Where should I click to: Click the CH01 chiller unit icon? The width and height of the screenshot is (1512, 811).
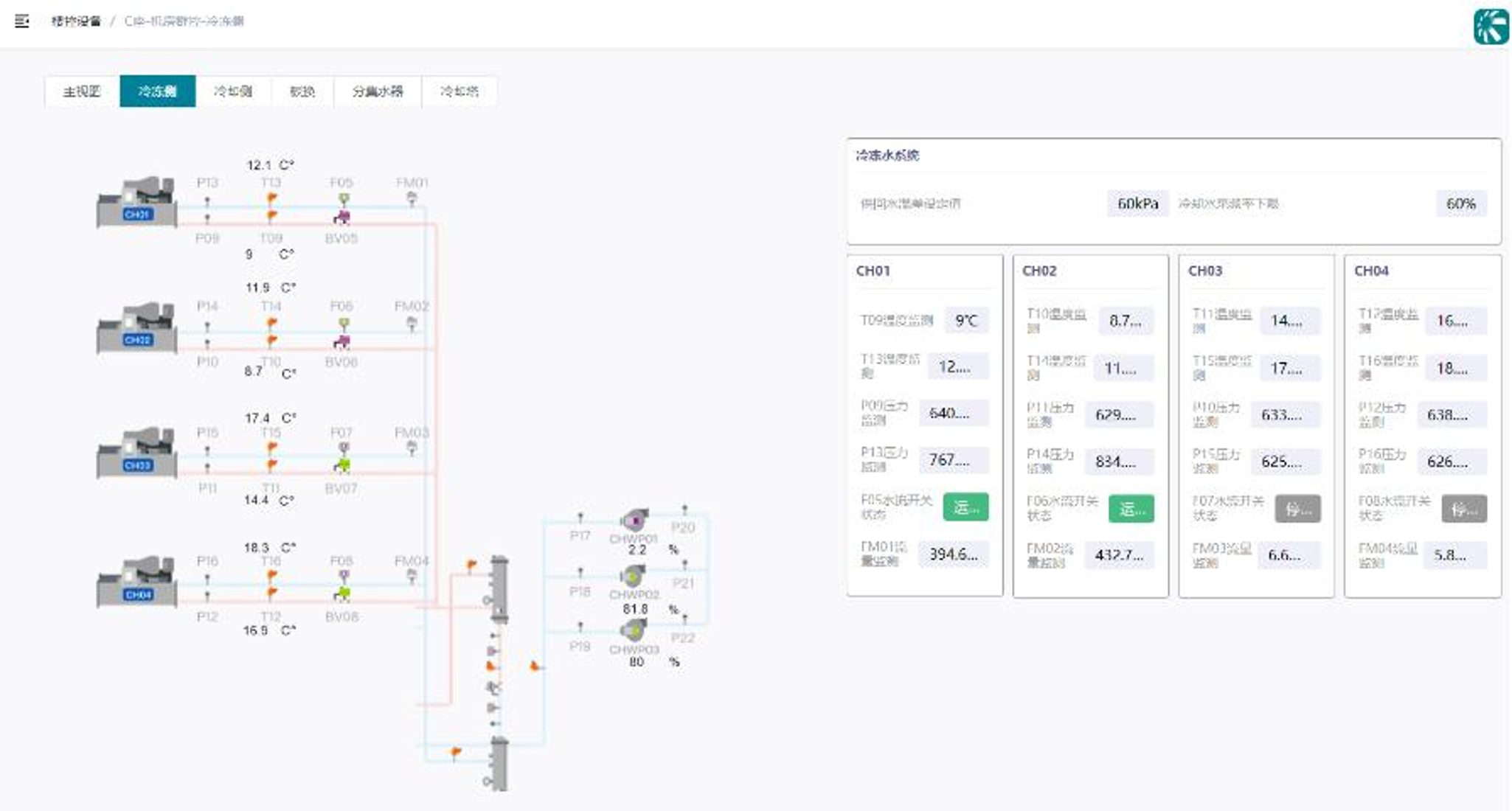(x=137, y=202)
